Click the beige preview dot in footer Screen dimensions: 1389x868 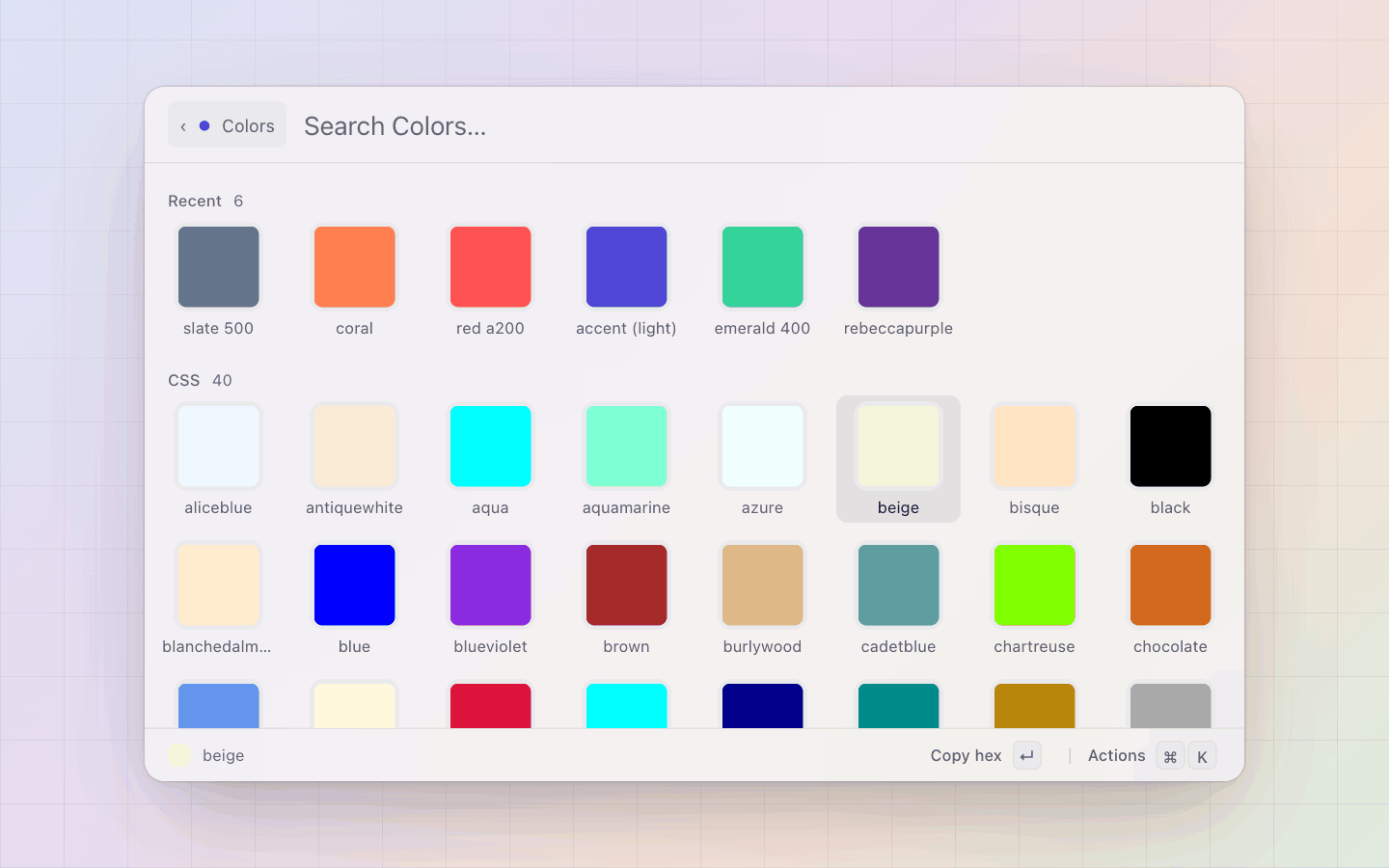pyautogui.click(x=178, y=755)
